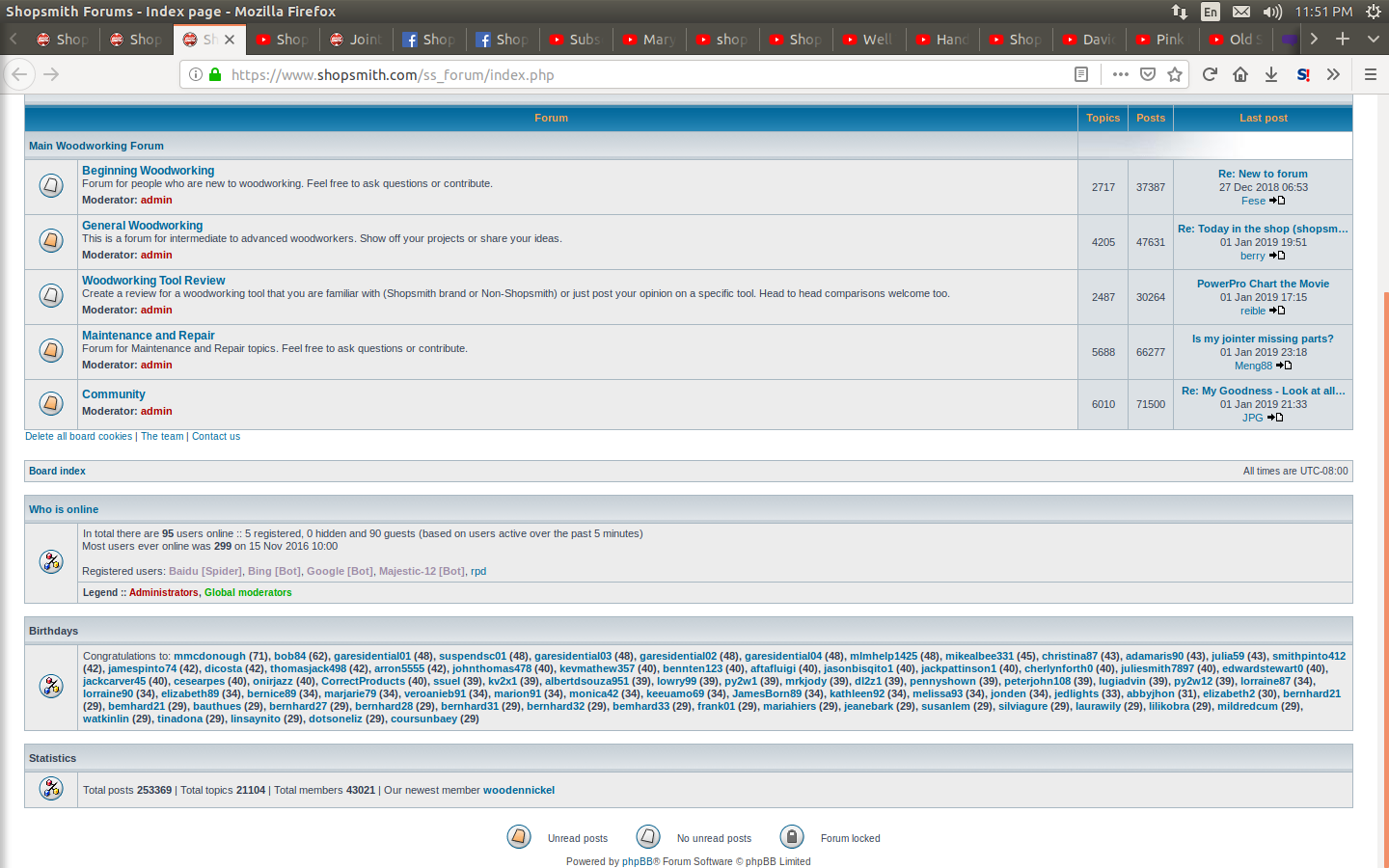The width and height of the screenshot is (1389, 868).
Task: Open a new browser tab
Action: (1343, 40)
